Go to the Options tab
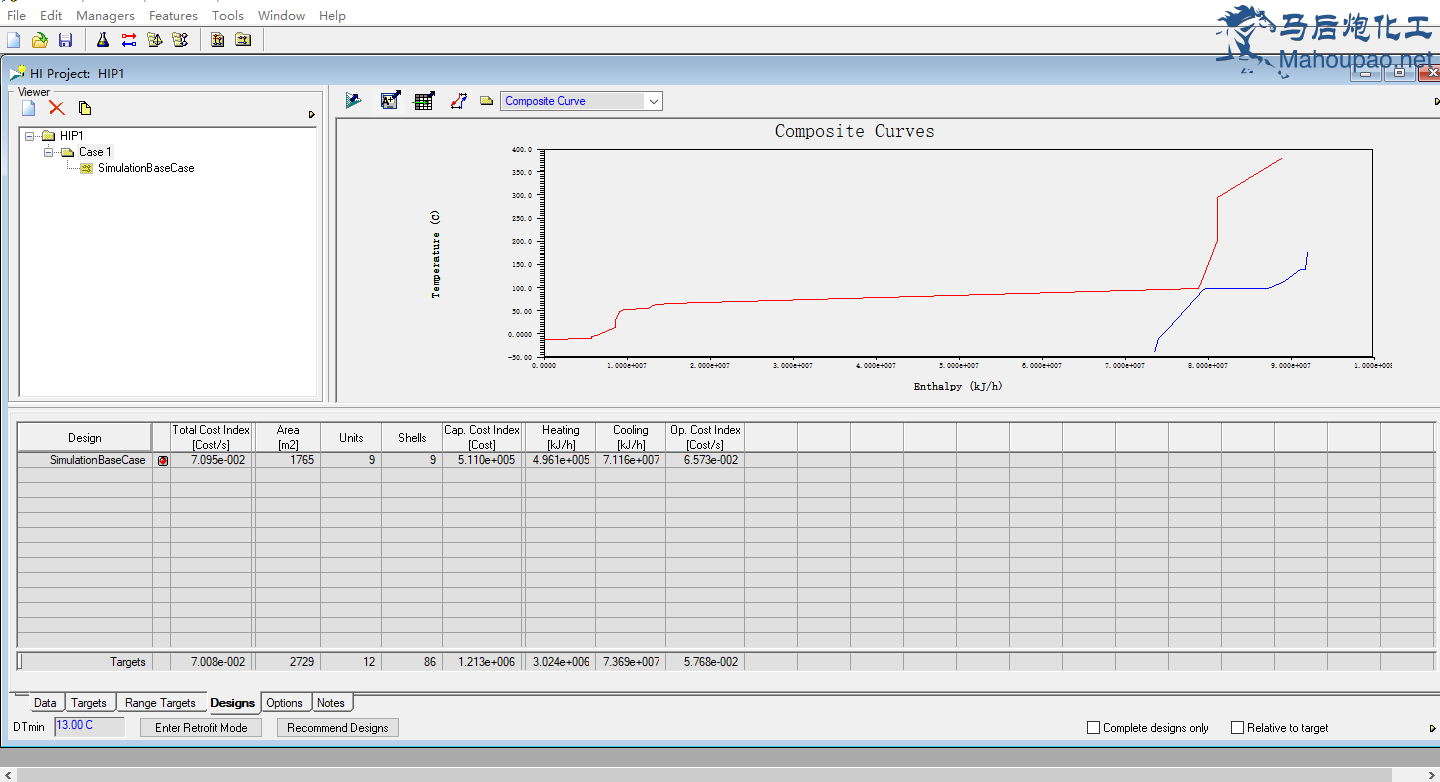 [285, 703]
